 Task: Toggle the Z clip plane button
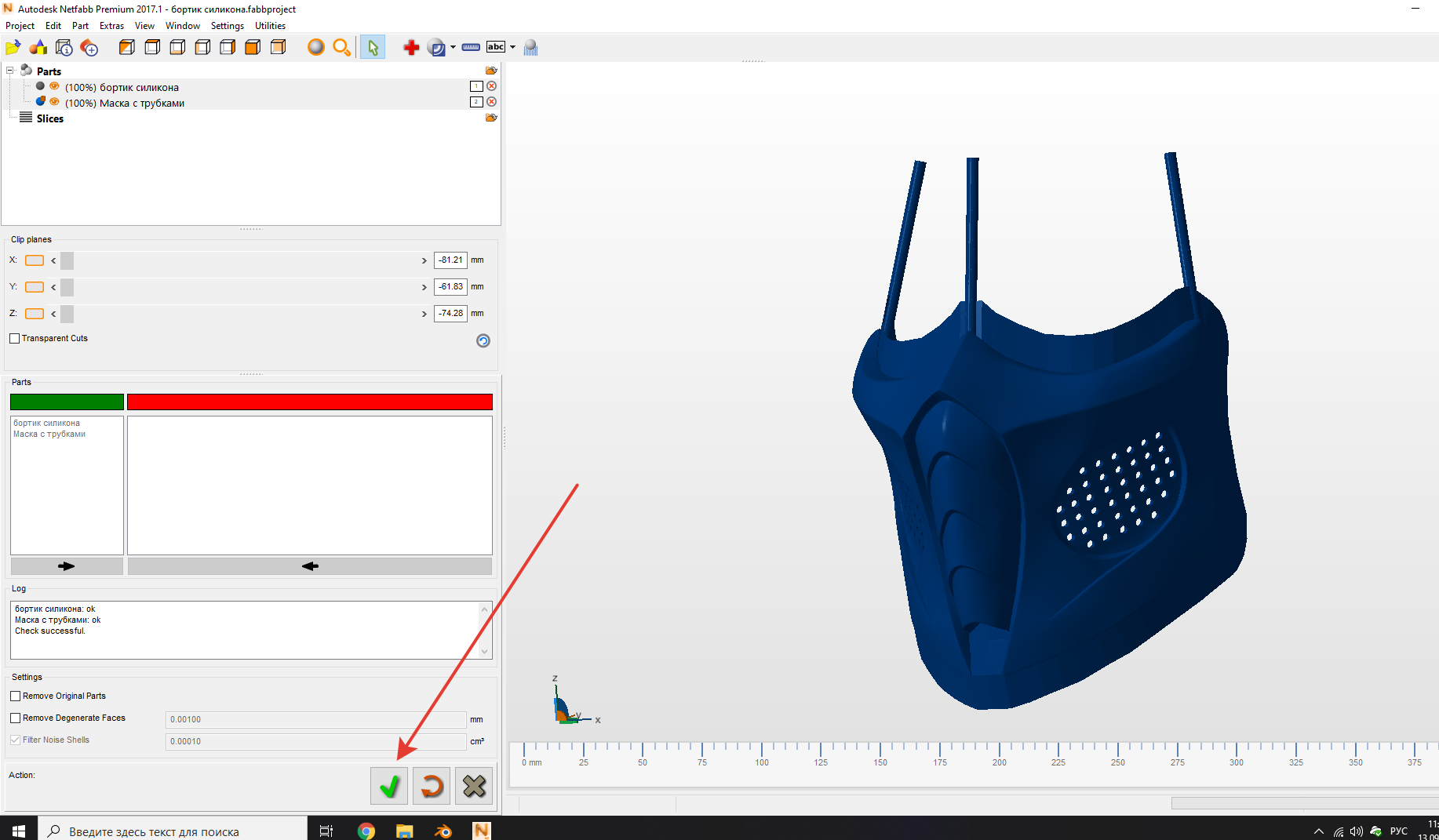[x=35, y=314]
